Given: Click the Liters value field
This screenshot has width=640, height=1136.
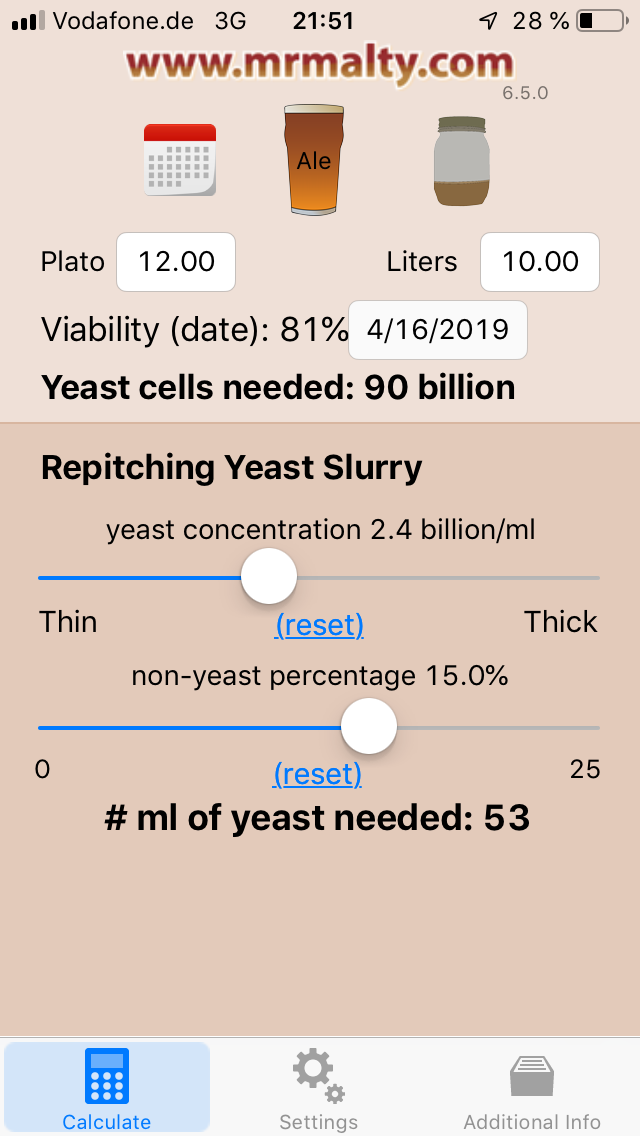Looking at the screenshot, I should 540,262.
